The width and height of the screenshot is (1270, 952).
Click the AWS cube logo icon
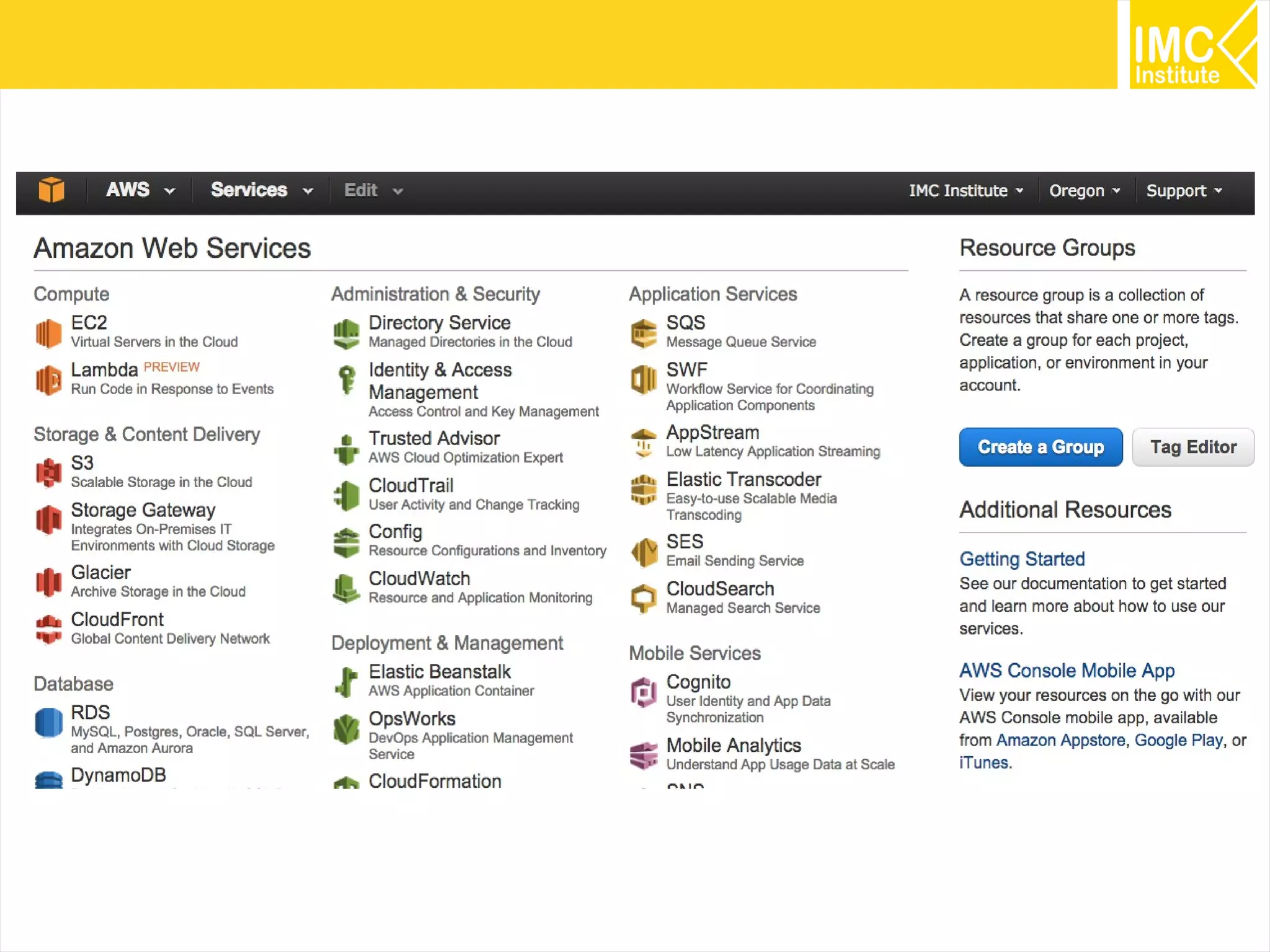pyautogui.click(x=51, y=190)
